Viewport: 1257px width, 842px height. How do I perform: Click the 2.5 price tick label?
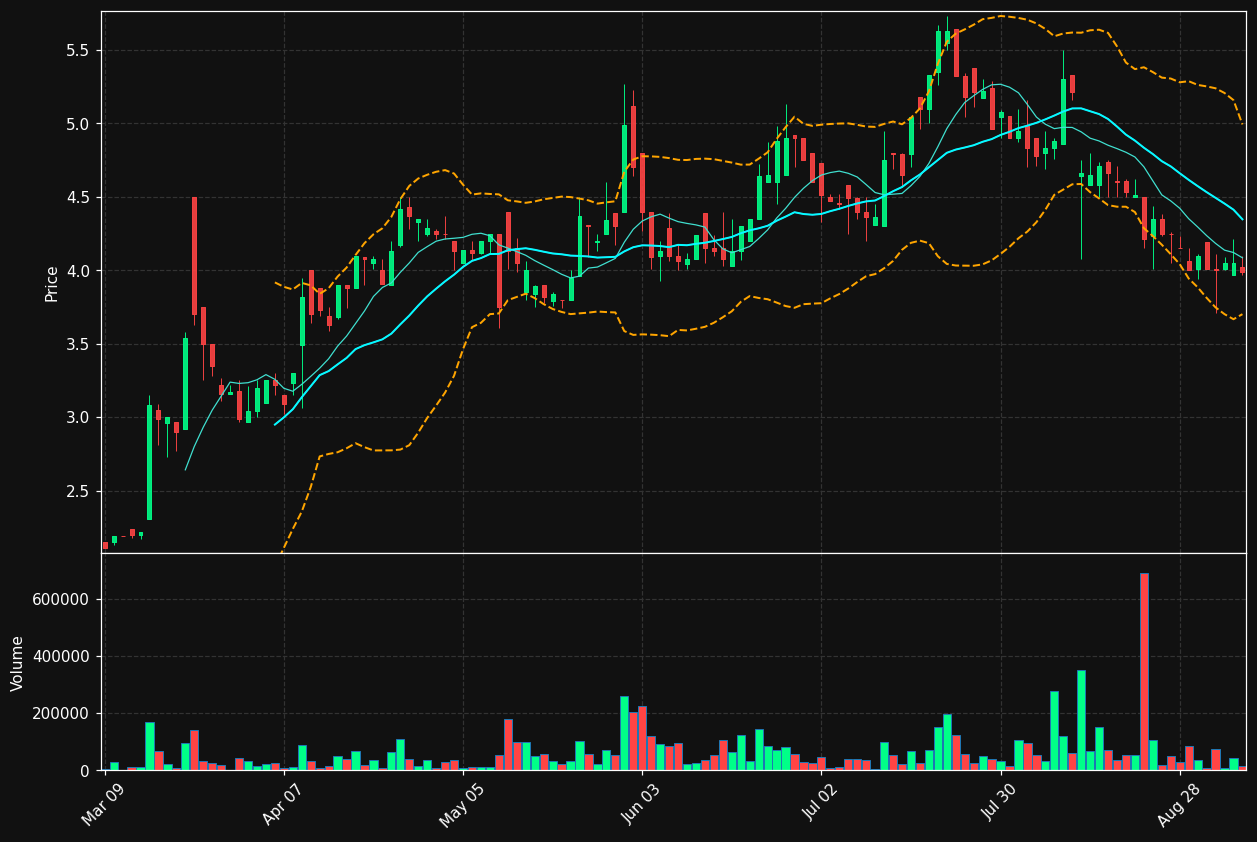point(79,491)
